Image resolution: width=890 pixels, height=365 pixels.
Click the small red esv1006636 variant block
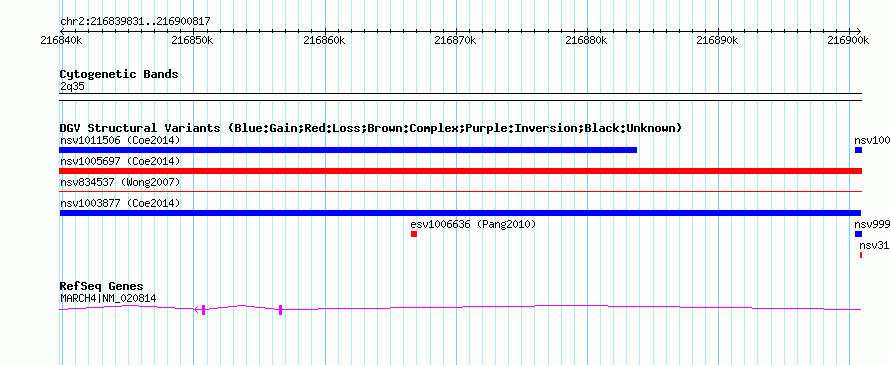(414, 234)
